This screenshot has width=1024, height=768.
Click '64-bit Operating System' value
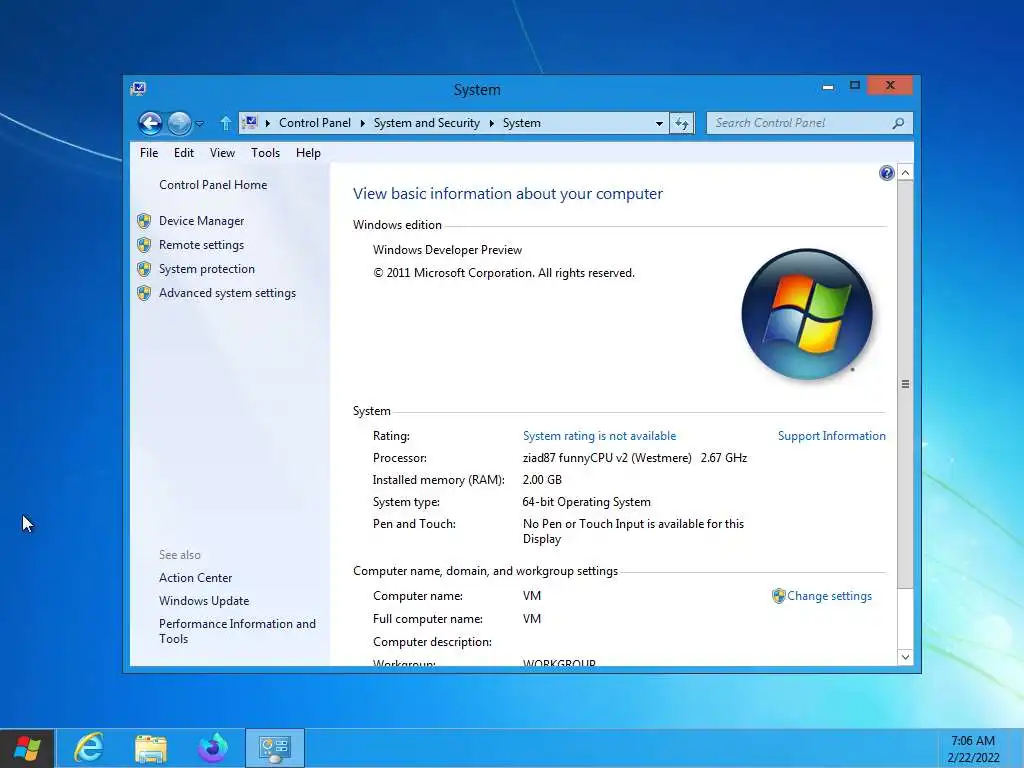586,502
